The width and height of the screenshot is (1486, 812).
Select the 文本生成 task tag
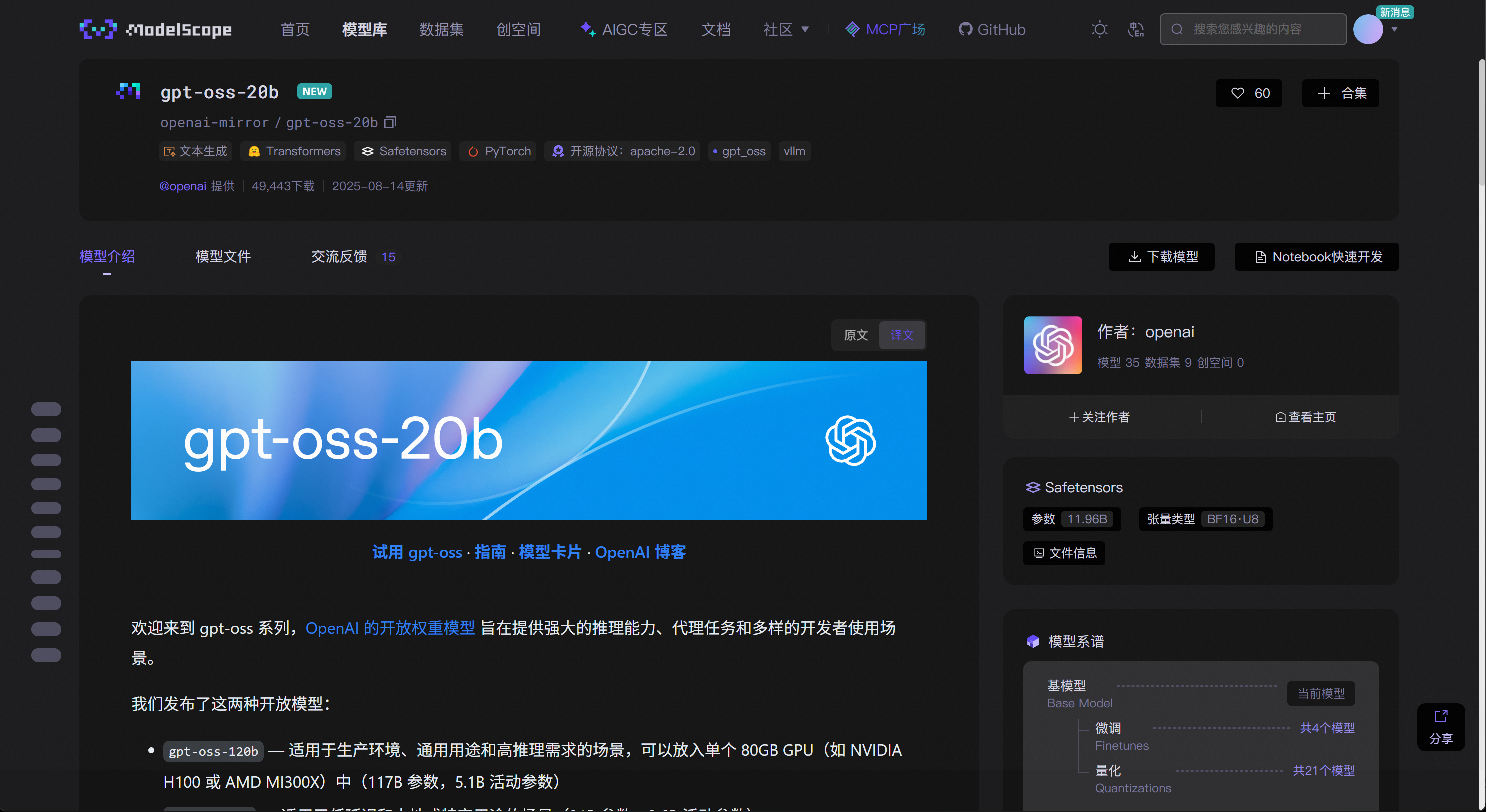coord(195,151)
